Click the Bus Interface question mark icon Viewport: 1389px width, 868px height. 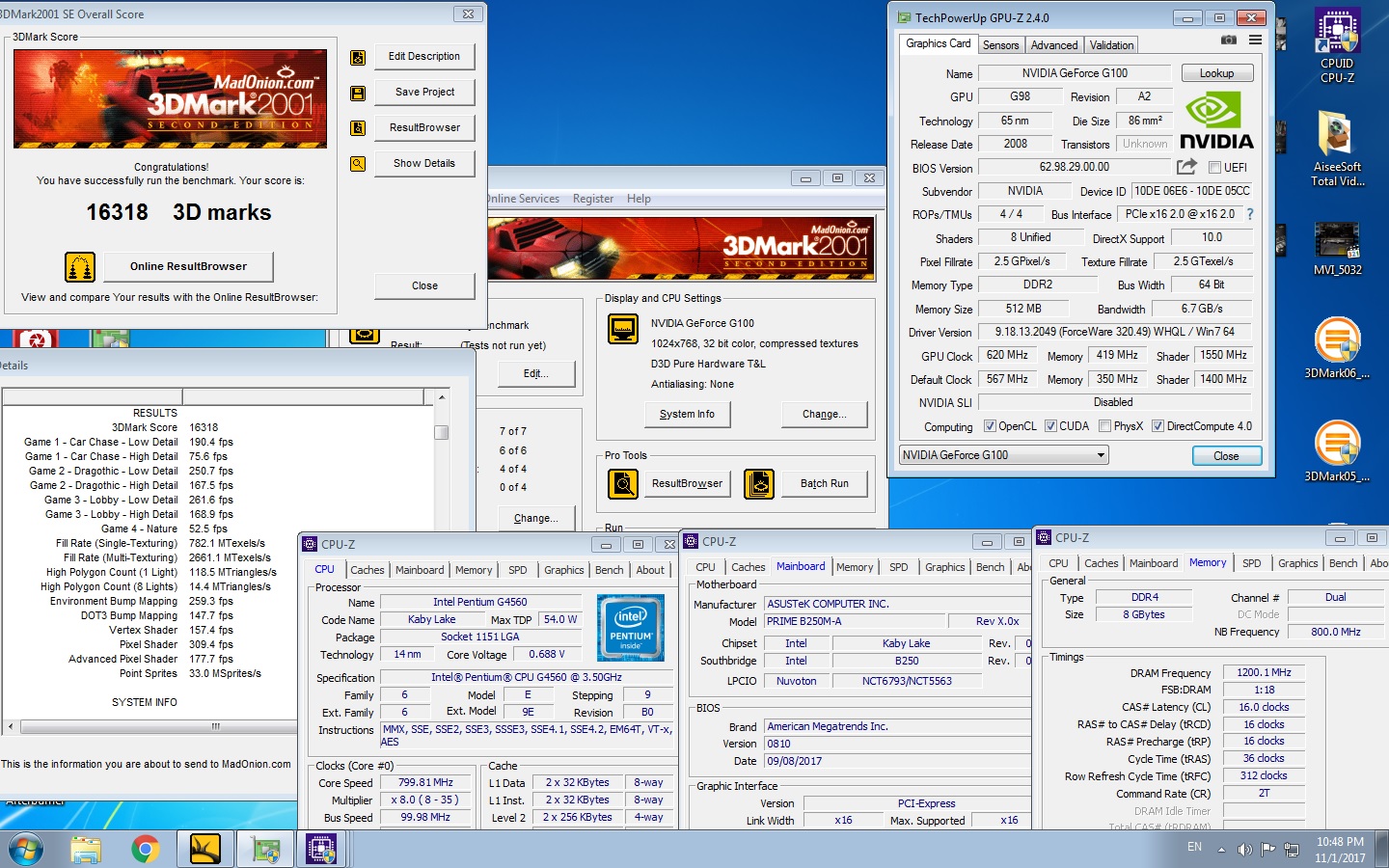pyautogui.click(x=1250, y=214)
